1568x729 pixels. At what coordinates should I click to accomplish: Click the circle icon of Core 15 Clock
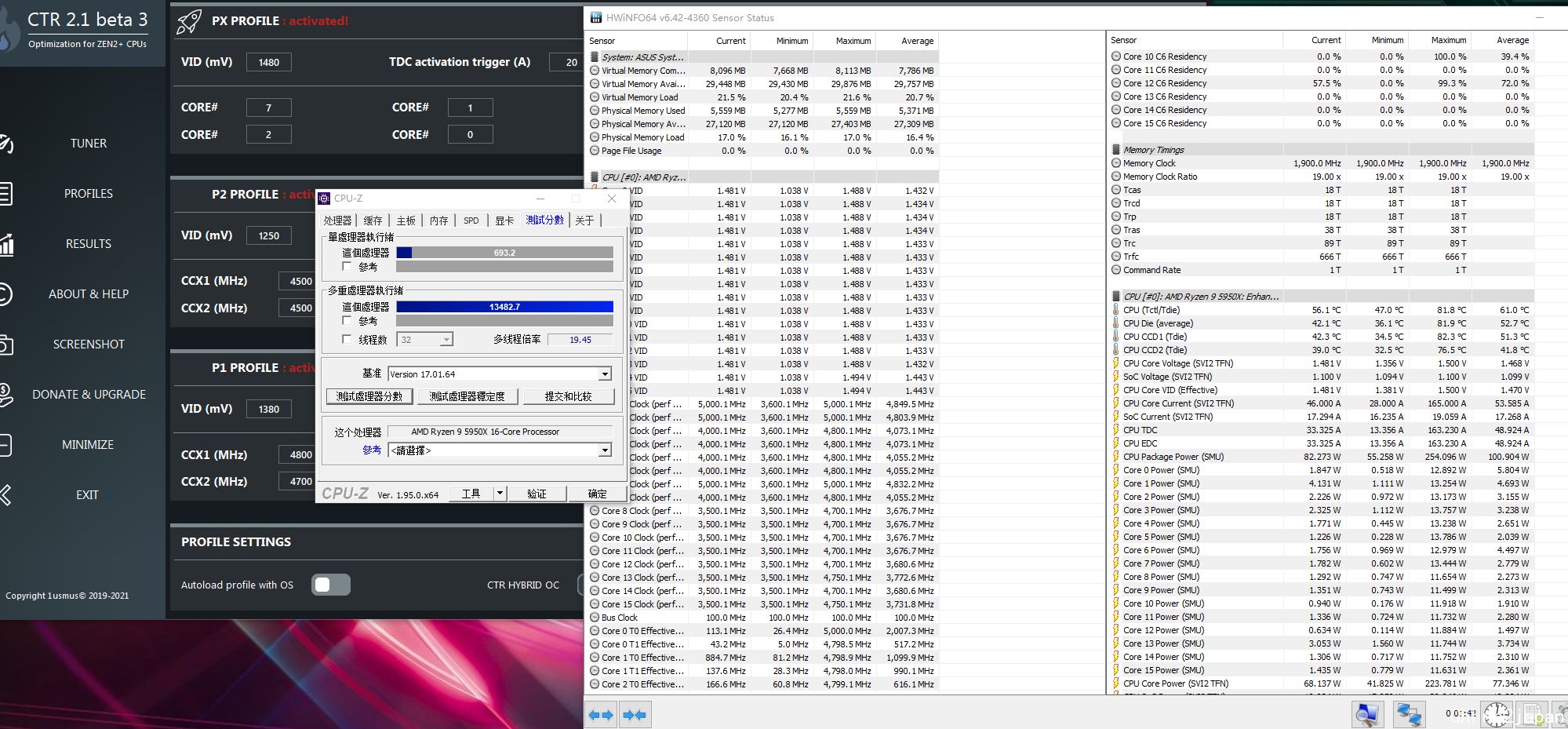click(x=595, y=603)
